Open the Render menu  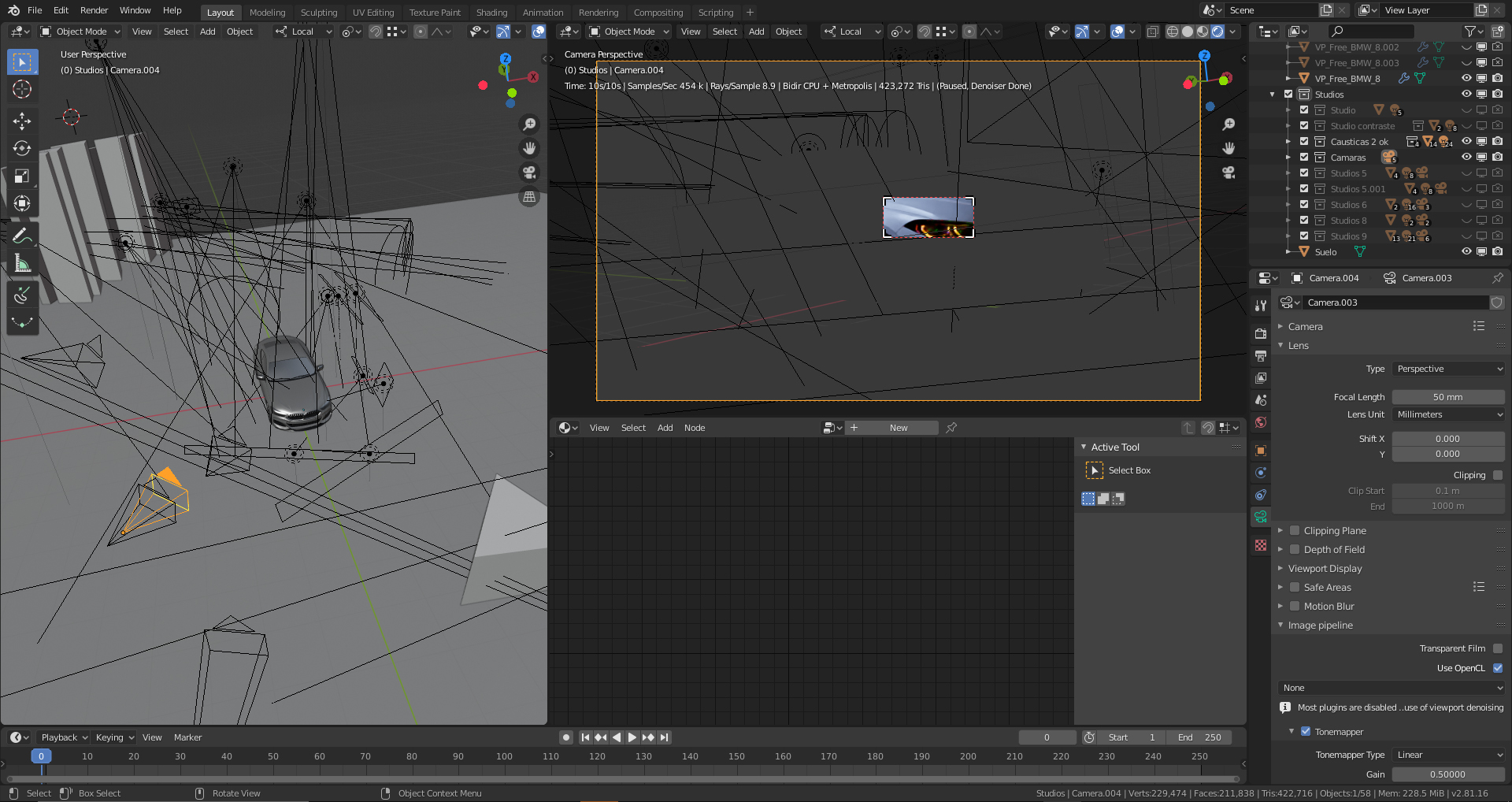click(94, 10)
